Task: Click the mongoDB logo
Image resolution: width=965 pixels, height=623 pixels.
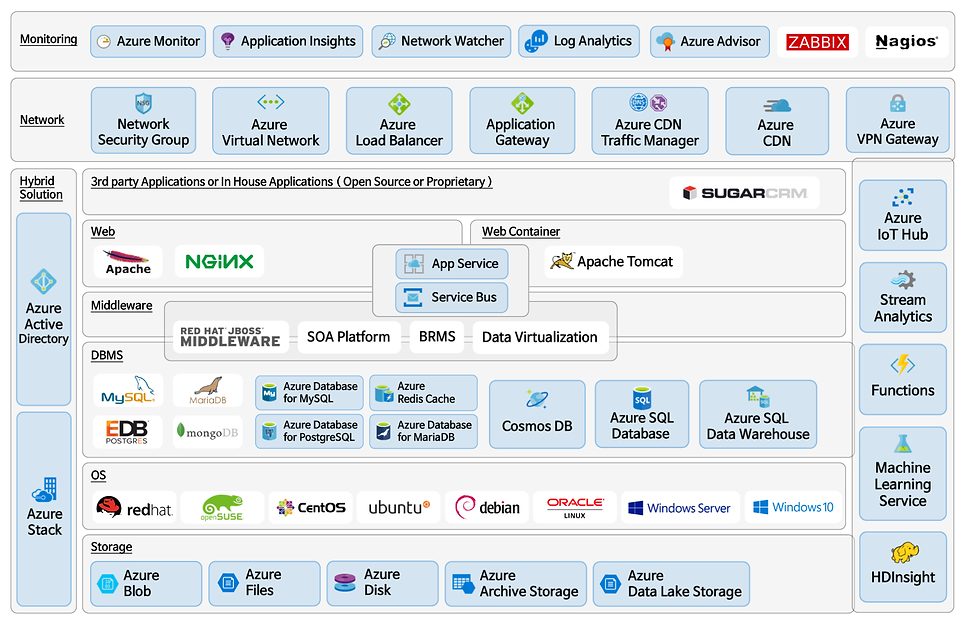Action: tap(207, 432)
